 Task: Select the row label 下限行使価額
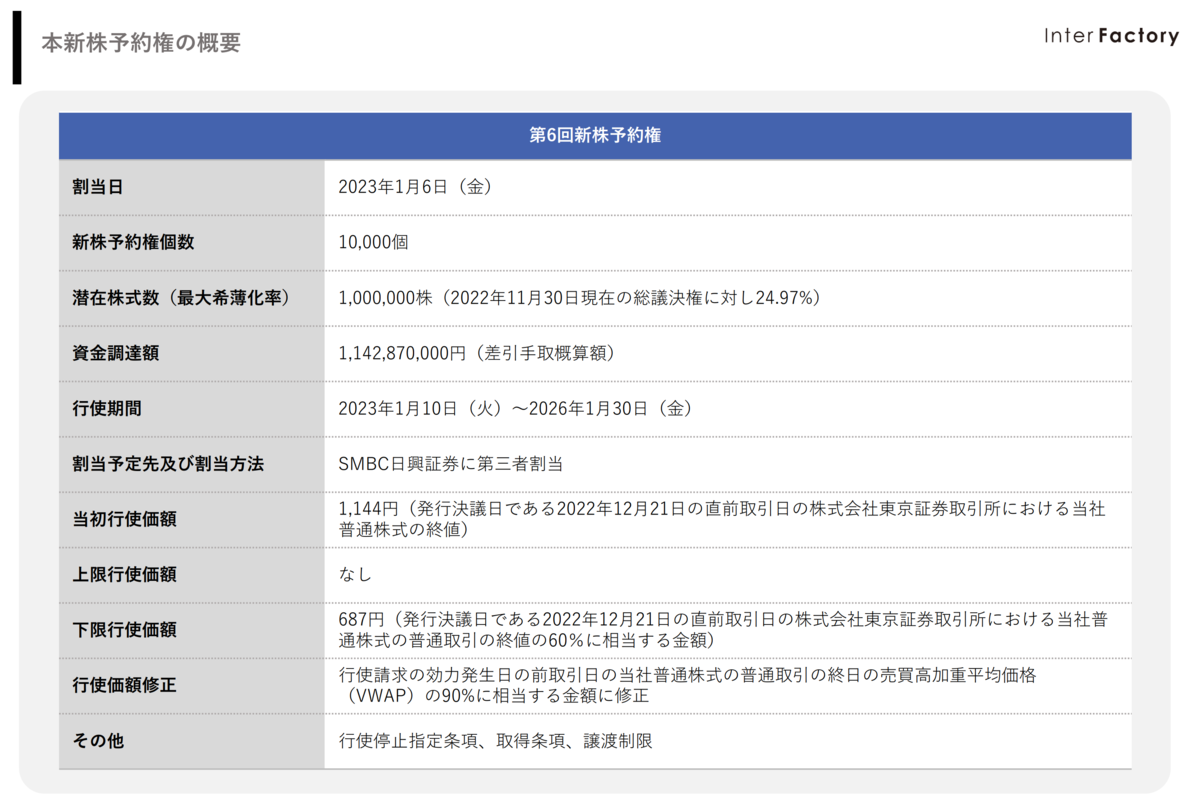coord(124,630)
